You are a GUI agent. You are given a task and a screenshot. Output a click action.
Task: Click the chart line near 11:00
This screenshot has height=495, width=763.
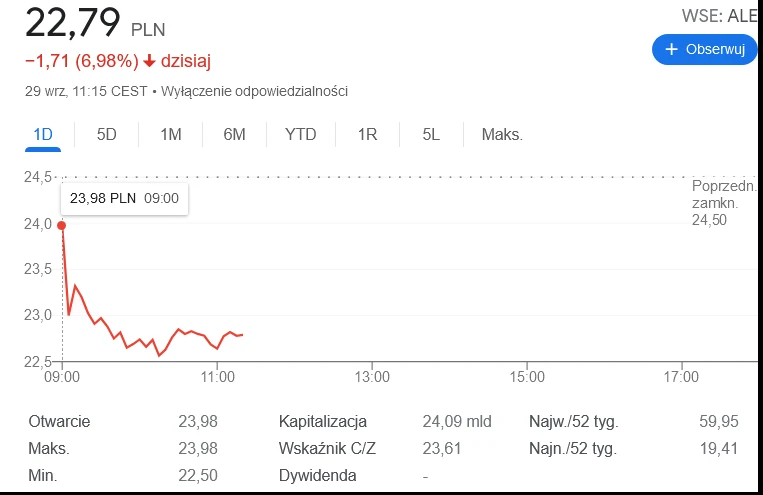pos(217,348)
